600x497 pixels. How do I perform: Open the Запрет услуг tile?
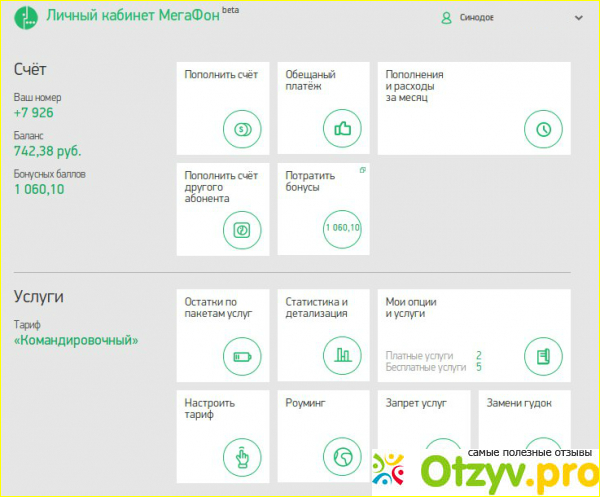point(424,420)
